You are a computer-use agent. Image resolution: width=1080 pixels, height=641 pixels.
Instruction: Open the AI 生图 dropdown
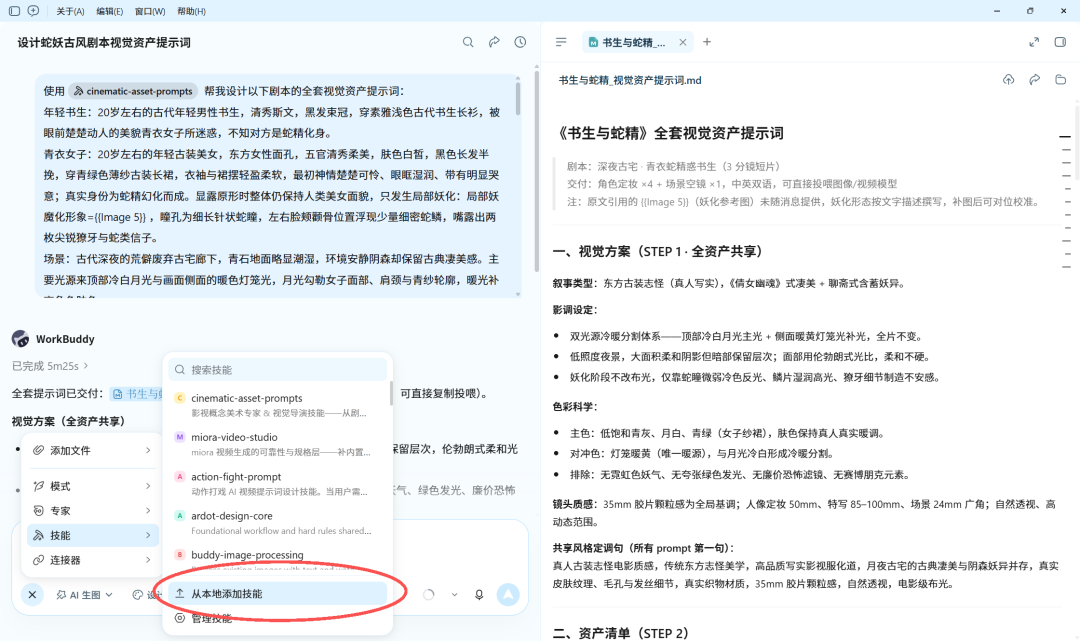click(x=84, y=595)
